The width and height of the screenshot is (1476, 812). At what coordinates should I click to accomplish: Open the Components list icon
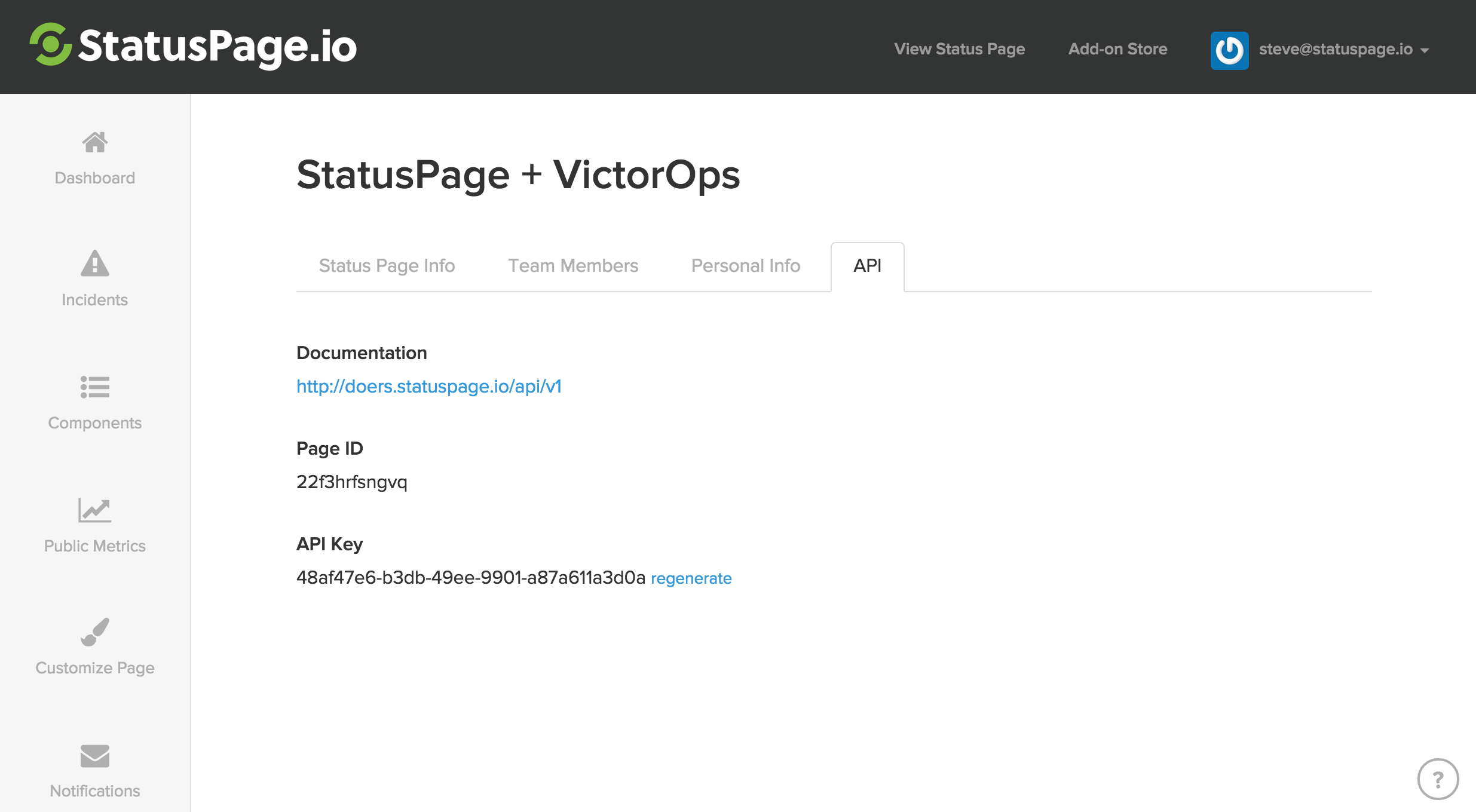pyautogui.click(x=95, y=387)
